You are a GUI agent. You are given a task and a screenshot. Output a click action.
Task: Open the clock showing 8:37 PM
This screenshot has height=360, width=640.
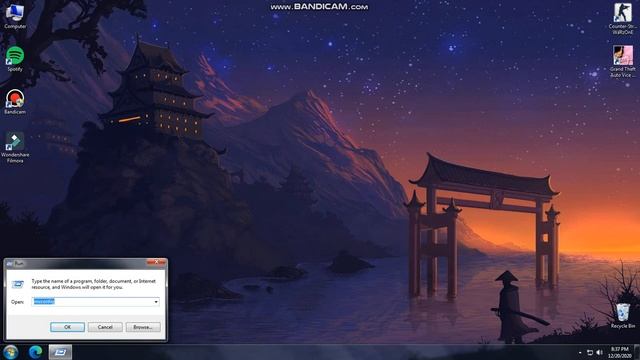(x=620, y=352)
